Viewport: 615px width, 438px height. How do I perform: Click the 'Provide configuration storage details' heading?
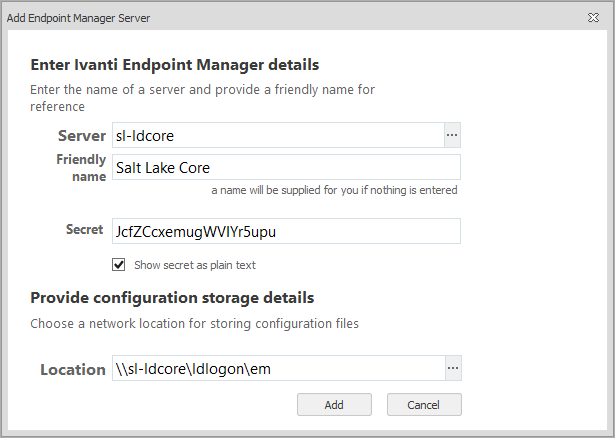[172, 298]
